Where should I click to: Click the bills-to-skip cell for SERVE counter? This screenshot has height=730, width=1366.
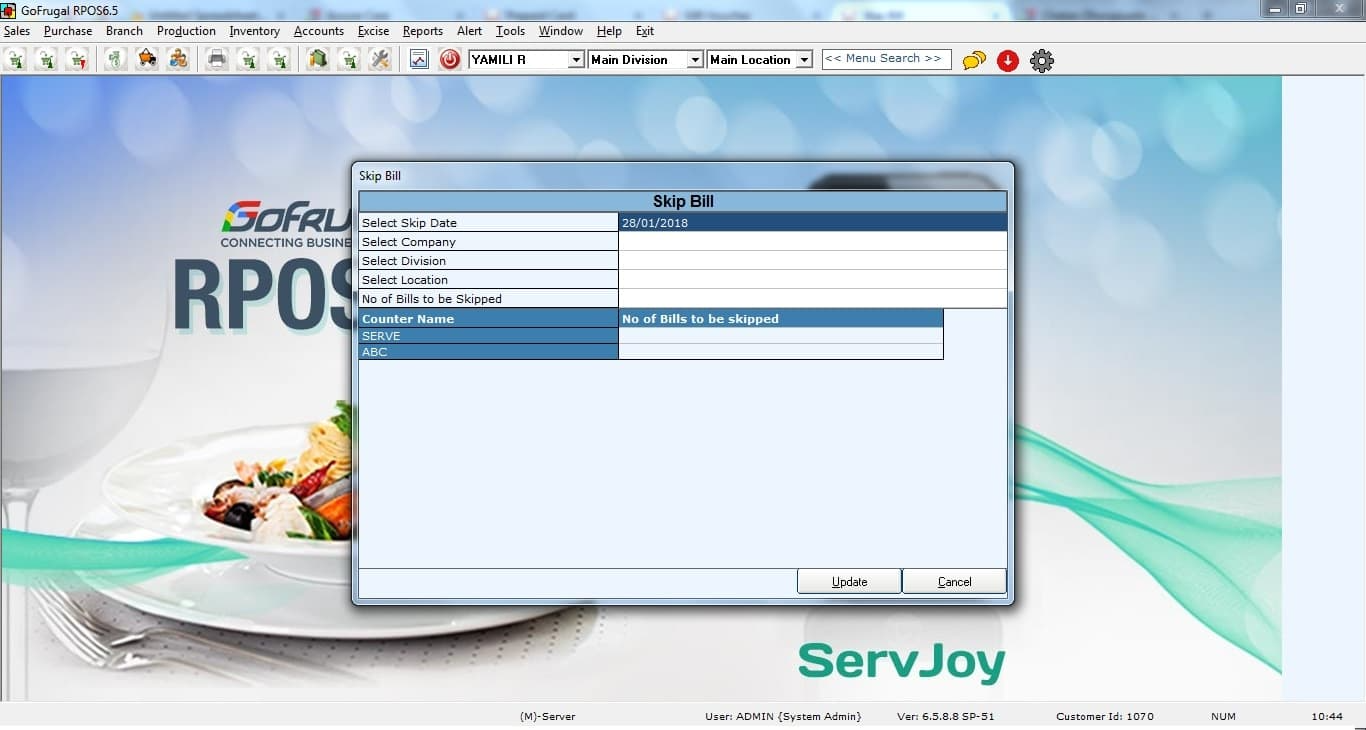click(780, 336)
